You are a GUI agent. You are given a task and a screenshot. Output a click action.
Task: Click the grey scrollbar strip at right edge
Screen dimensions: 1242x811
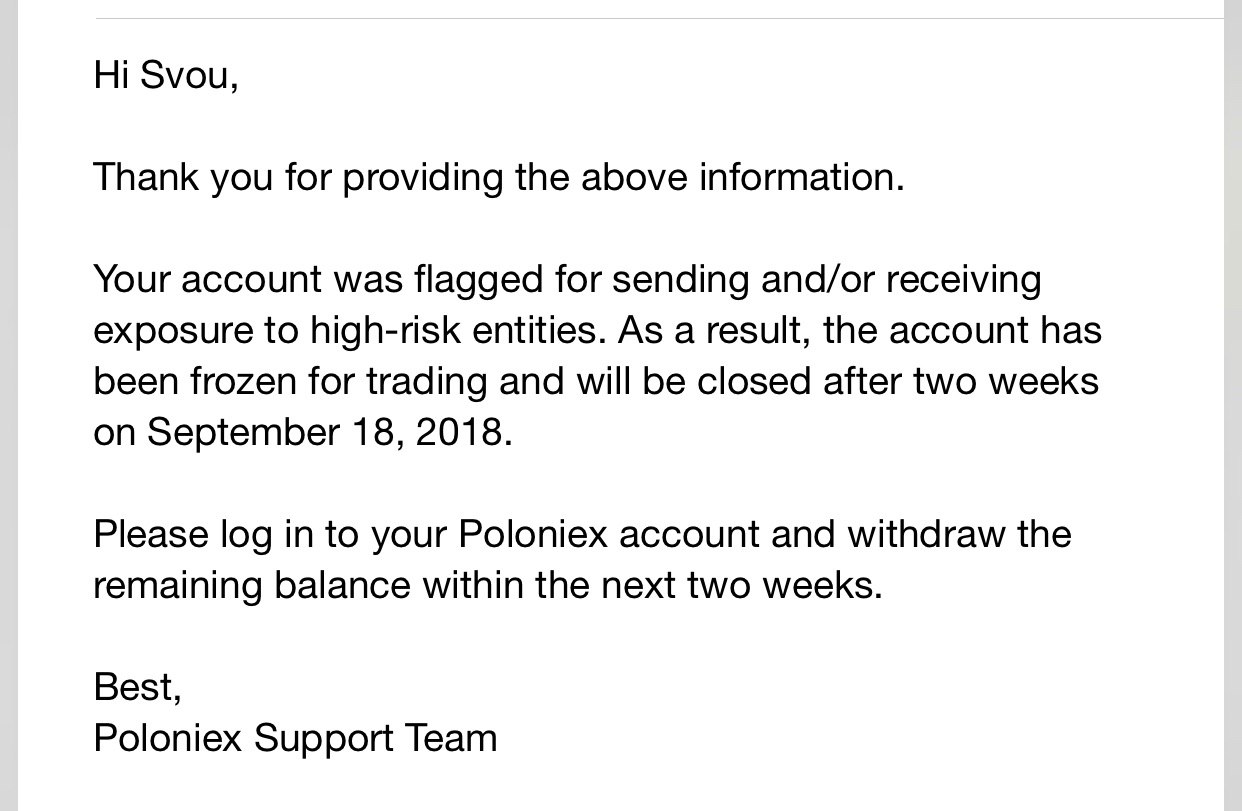pos(1233,405)
